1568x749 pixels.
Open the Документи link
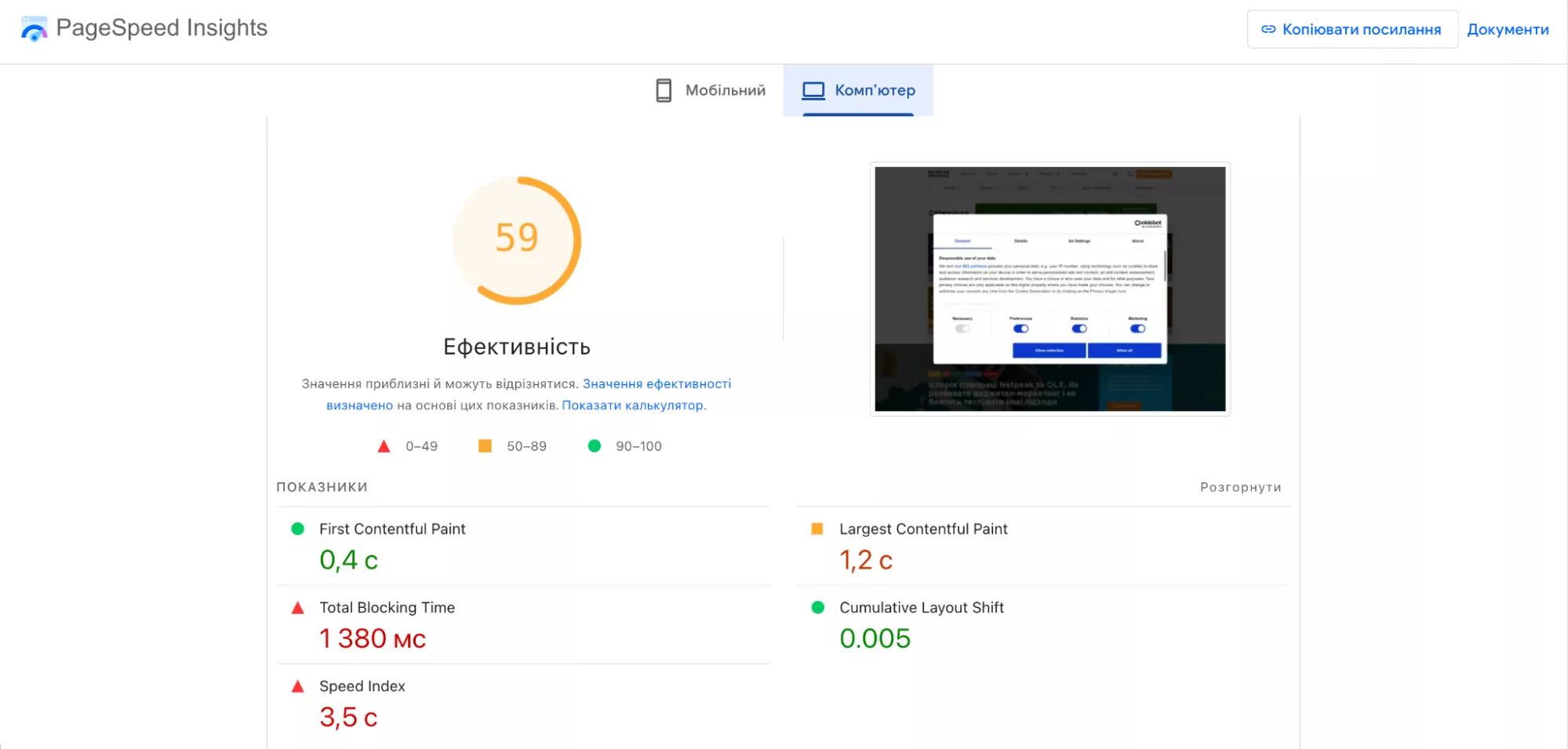1508,29
